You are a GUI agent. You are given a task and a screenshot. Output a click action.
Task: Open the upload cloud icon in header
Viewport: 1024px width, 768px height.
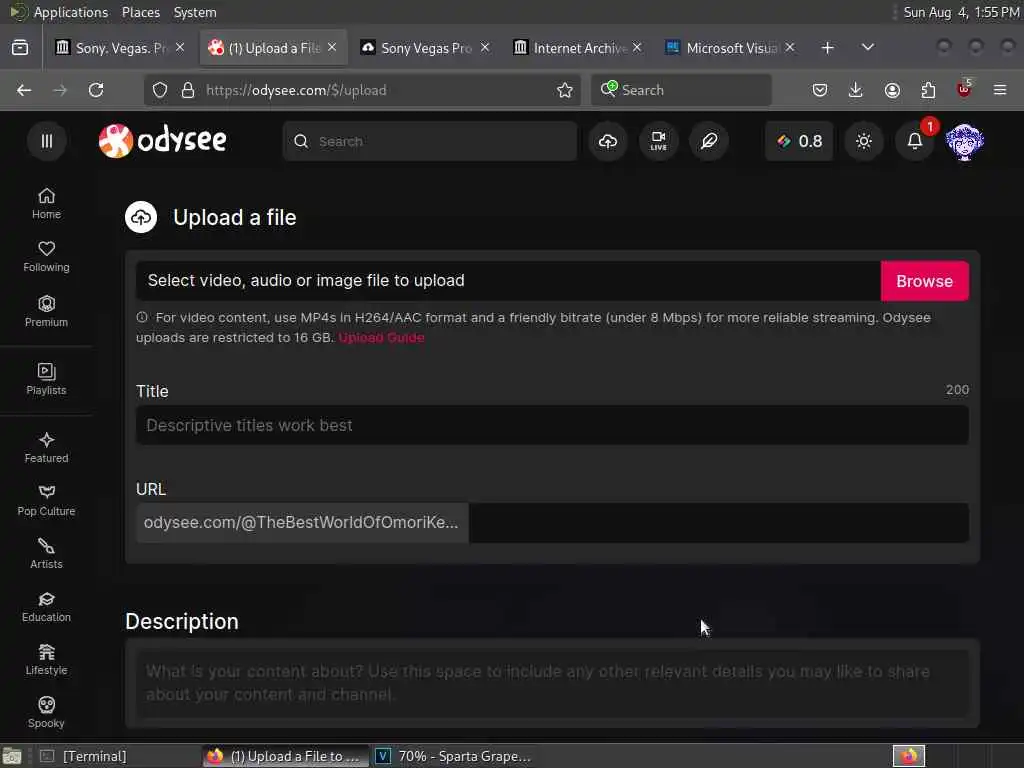click(x=607, y=141)
